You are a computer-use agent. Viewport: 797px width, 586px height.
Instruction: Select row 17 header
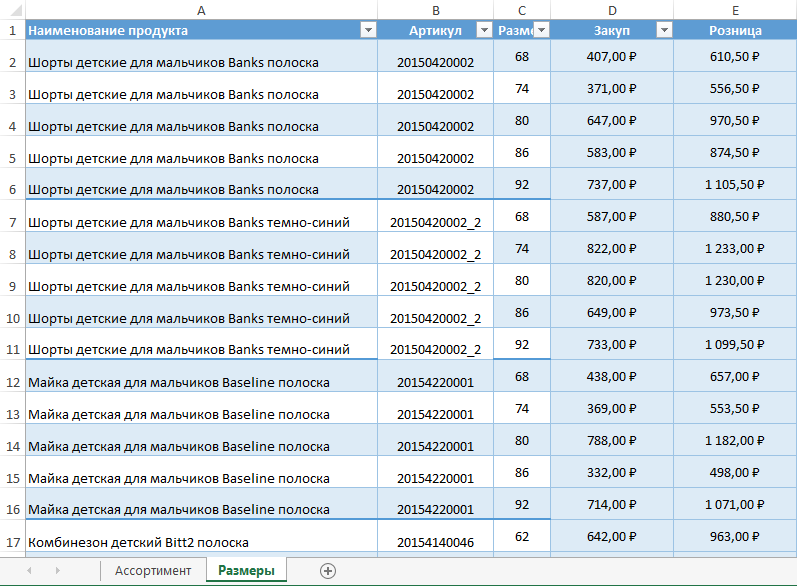(13, 537)
